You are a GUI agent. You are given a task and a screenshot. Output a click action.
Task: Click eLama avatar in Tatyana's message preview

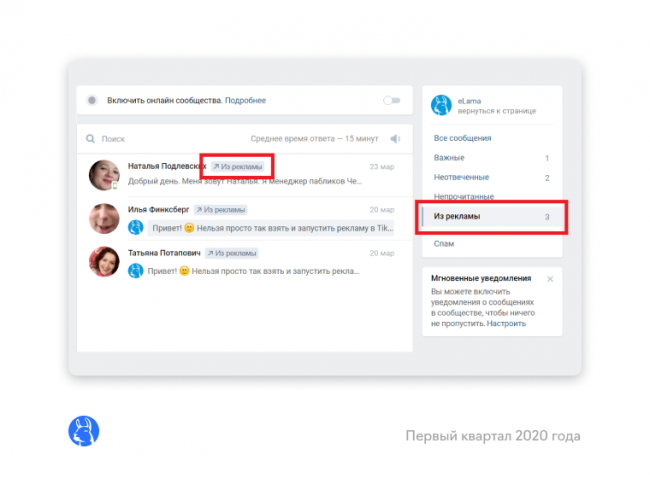(135, 271)
